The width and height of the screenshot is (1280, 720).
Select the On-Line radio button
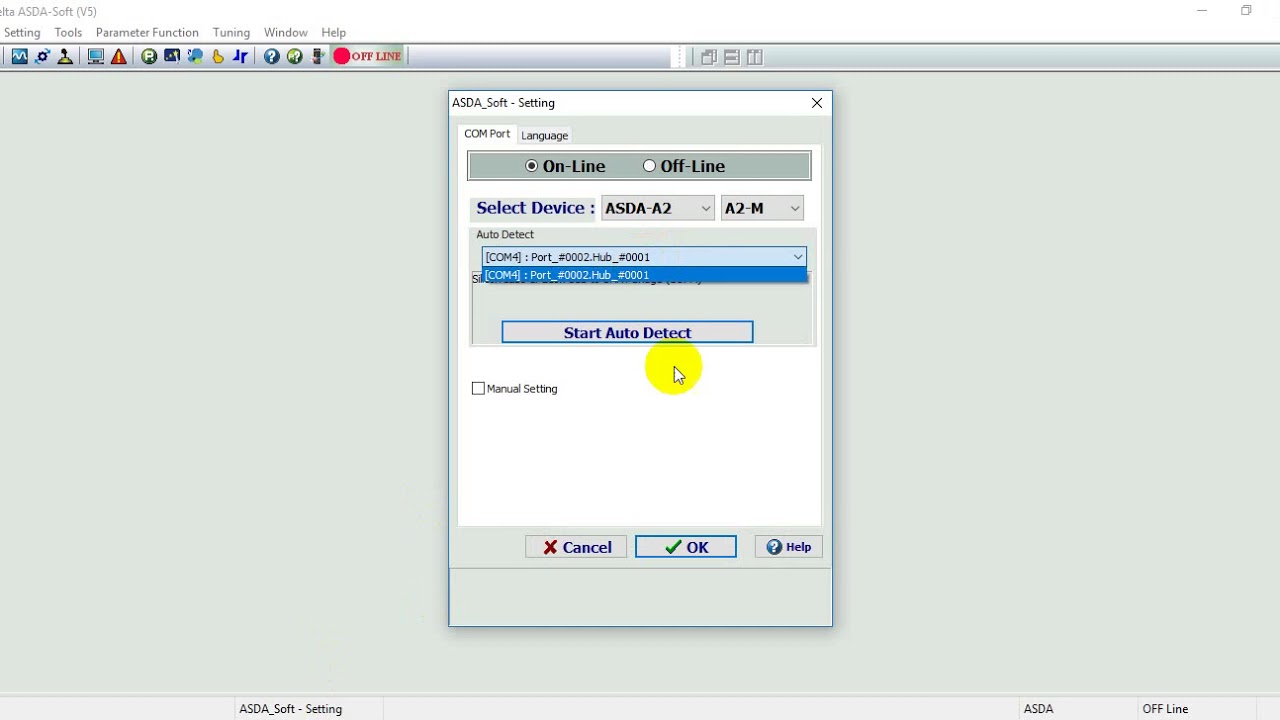pos(532,166)
